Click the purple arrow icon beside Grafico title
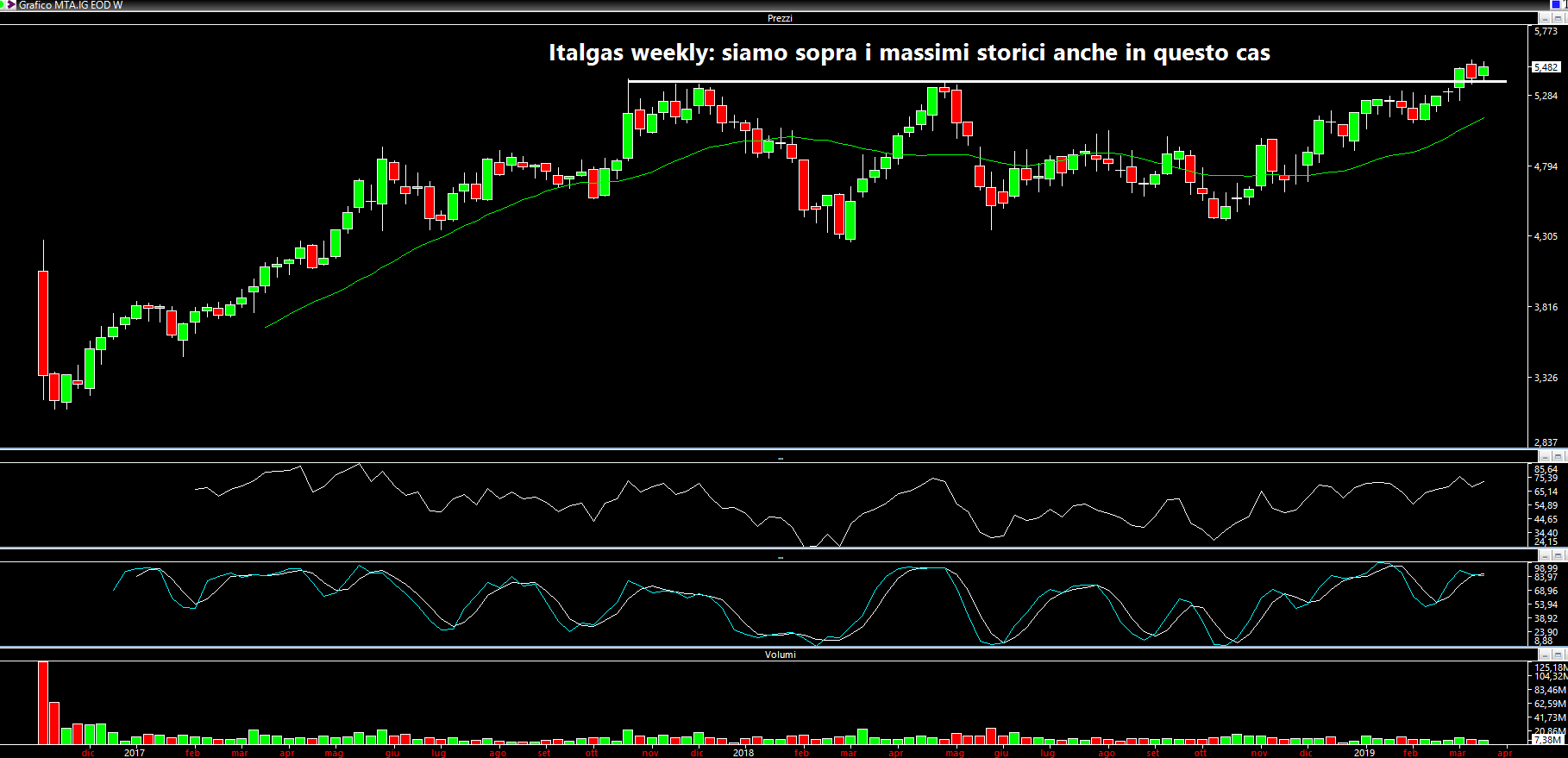Viewport: 1568px width, 758px height. point(11,5)
